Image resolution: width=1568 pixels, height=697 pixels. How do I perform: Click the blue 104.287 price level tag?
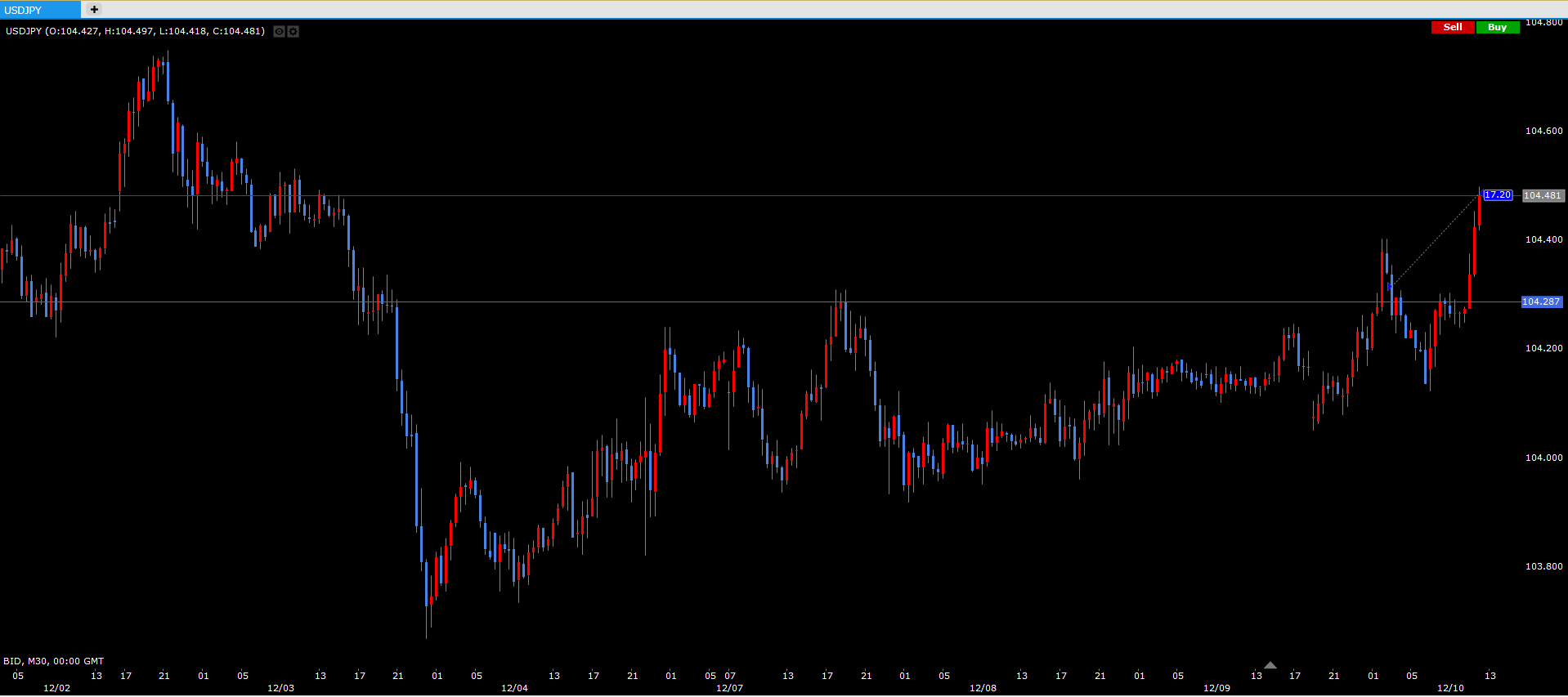(x=1541, y=302)
